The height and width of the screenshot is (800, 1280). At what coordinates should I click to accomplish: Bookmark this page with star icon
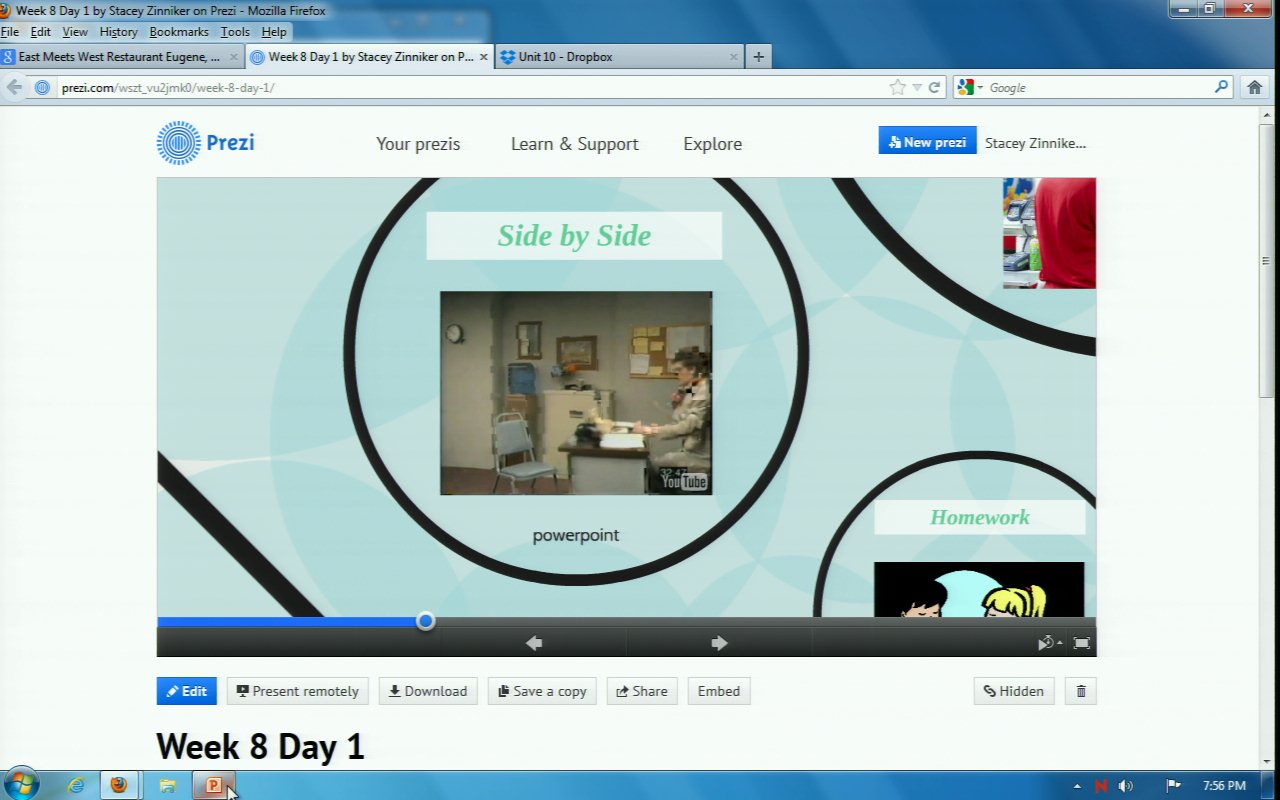pos(897,87)
